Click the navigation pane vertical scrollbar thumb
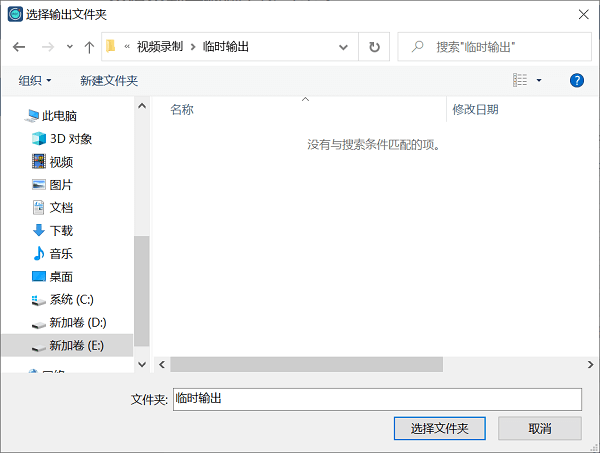The width and height of the screenshot is (600, 453). click(x=142, y=291)
